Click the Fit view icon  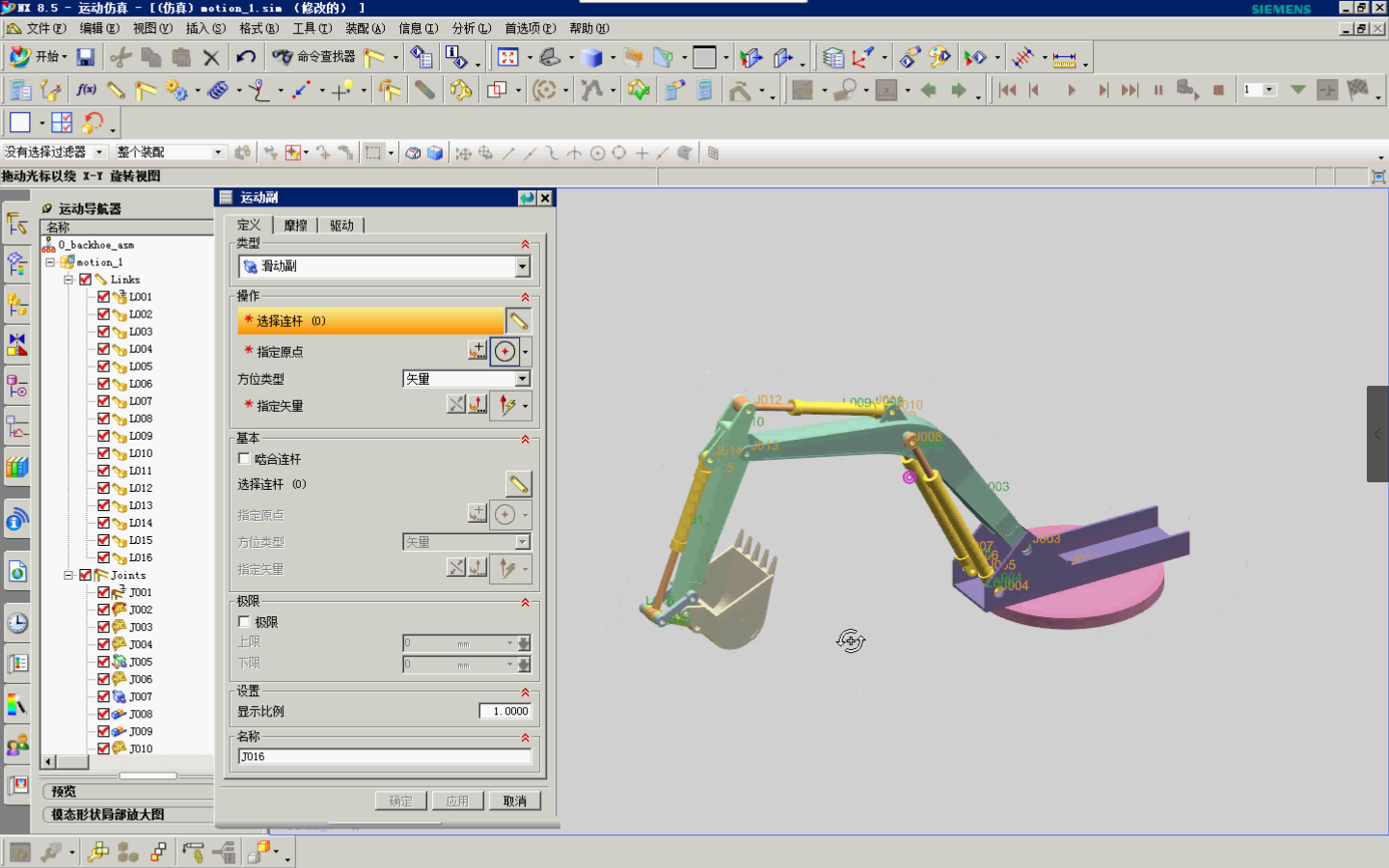(x=508, y=57)
